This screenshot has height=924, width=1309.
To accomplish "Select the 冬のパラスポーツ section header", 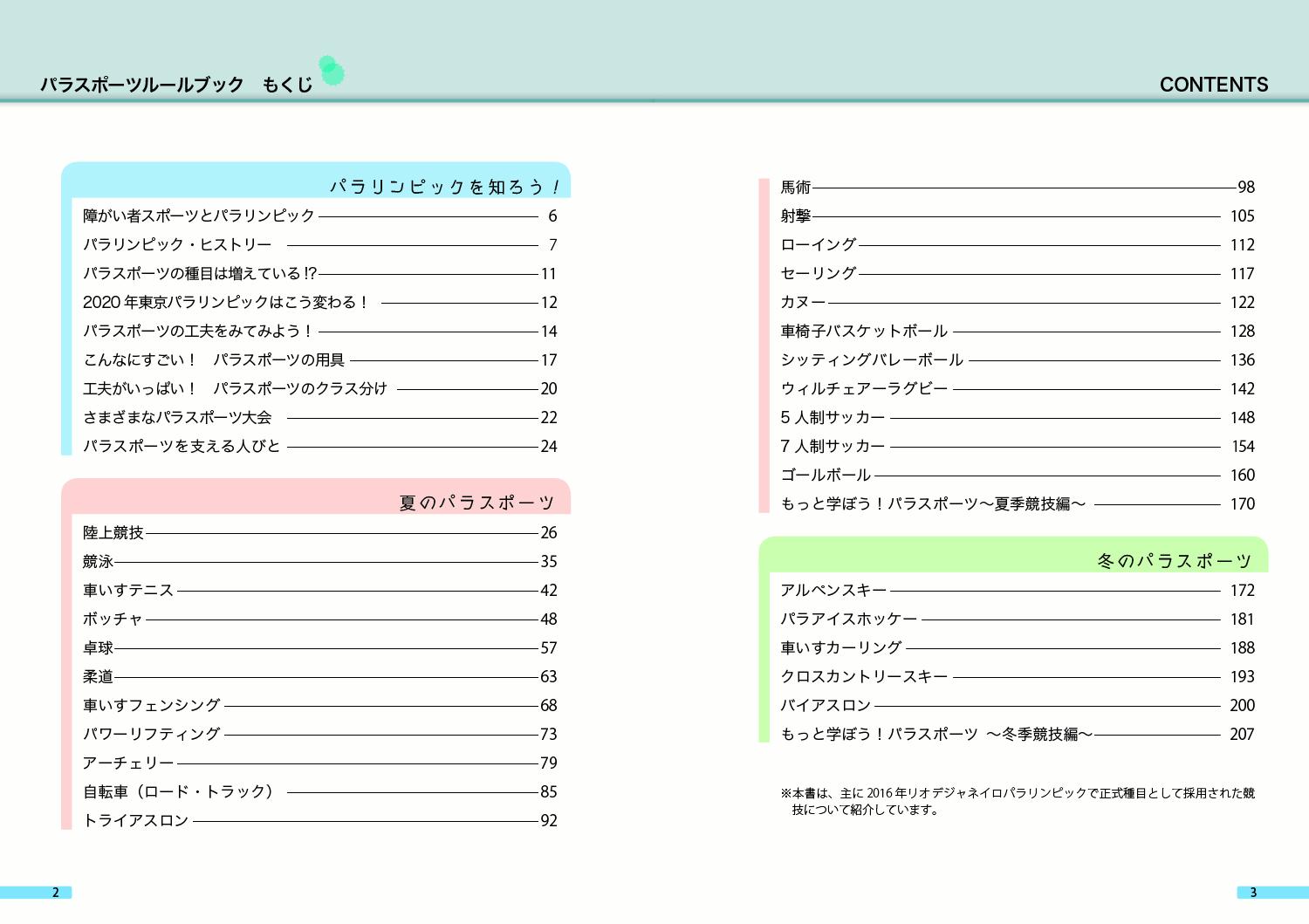I will pyautogui.click(x=1174, y=560).
